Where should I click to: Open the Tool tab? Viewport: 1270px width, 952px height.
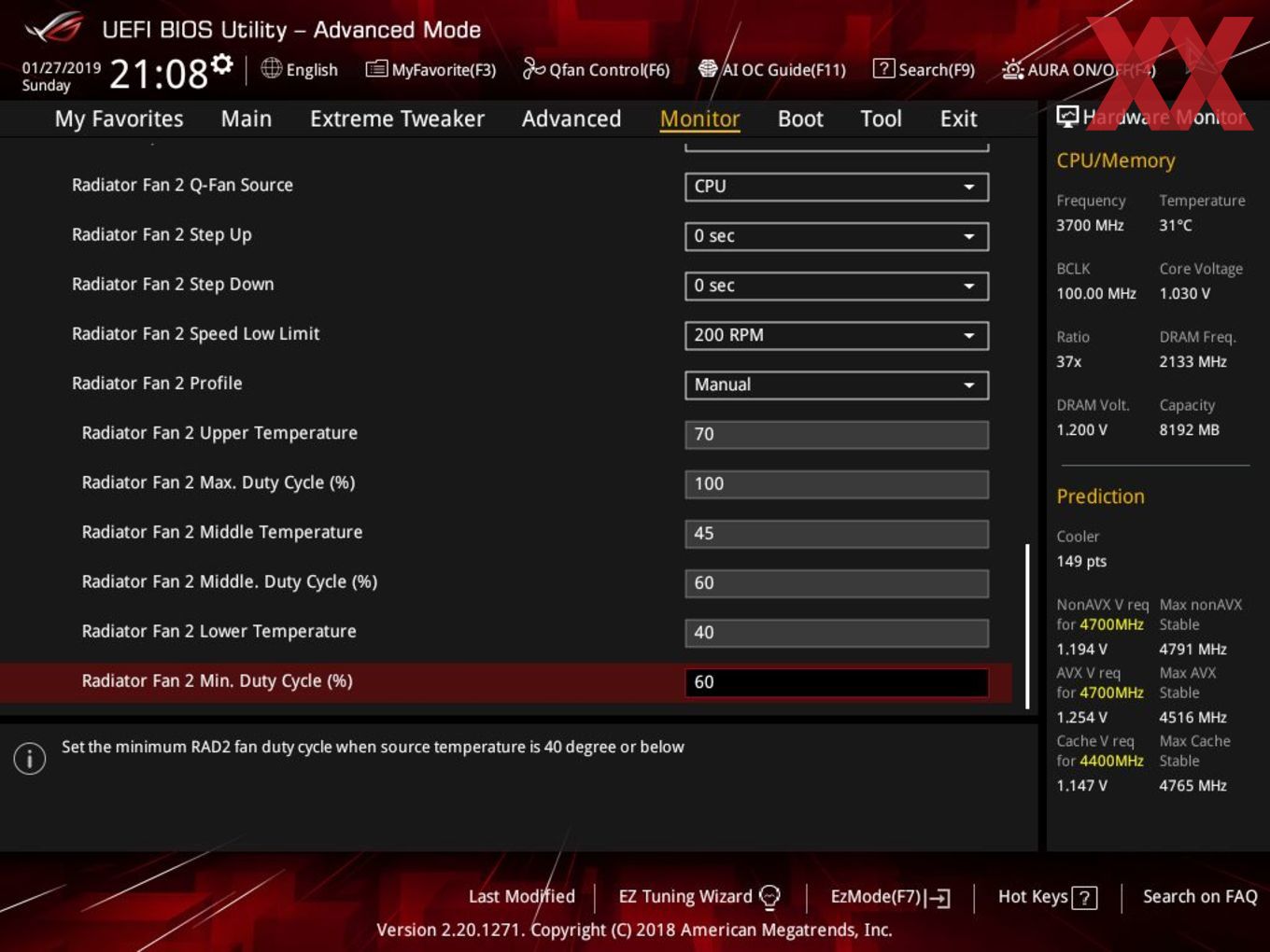pyautogui.click(x=881, y=119)
